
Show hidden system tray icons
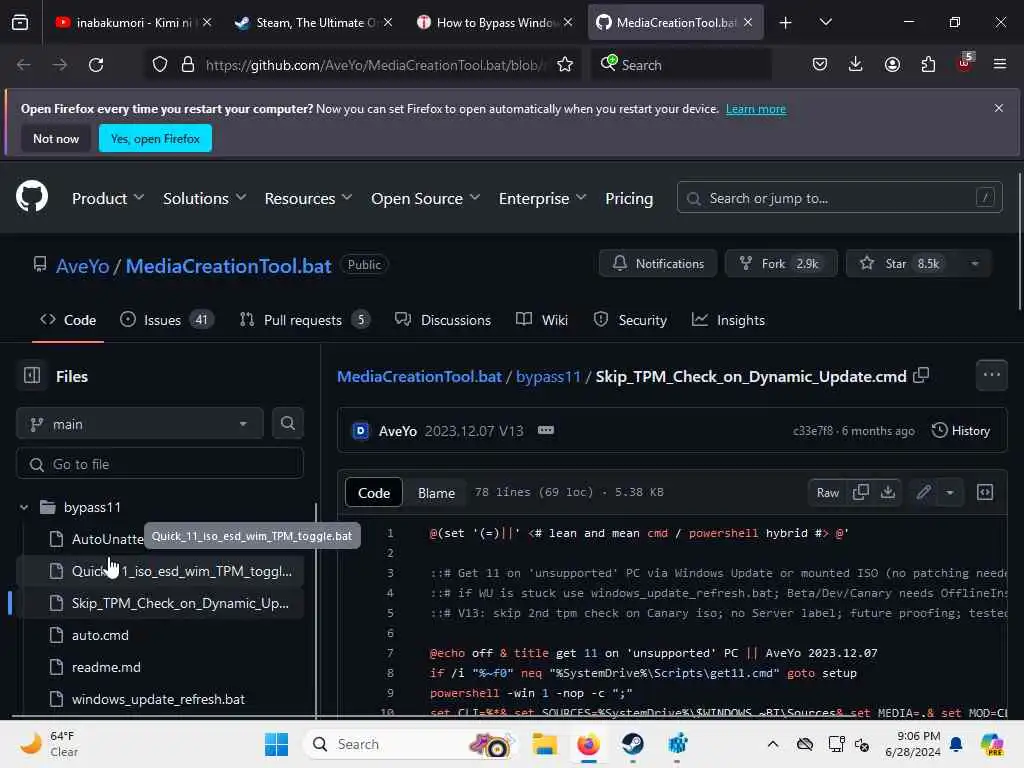click(773, 744)
